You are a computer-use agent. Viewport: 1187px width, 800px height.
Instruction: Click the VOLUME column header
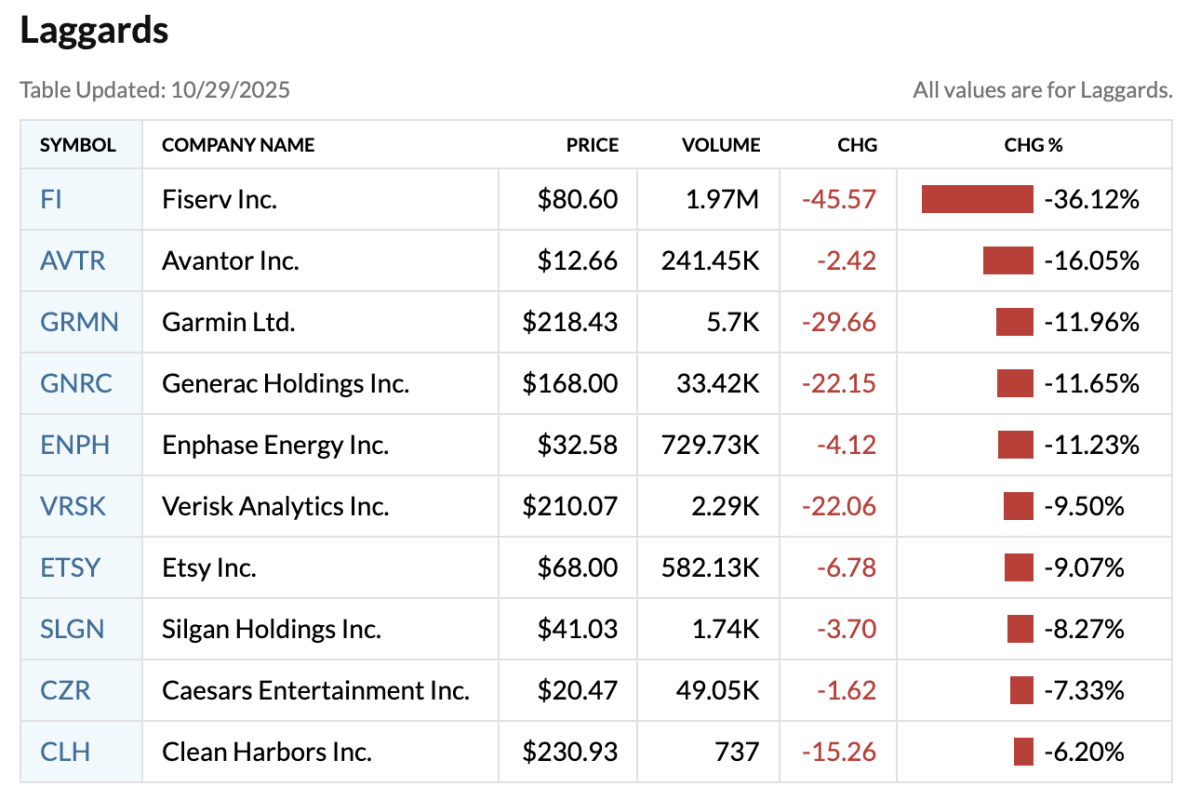click(720, 145)
